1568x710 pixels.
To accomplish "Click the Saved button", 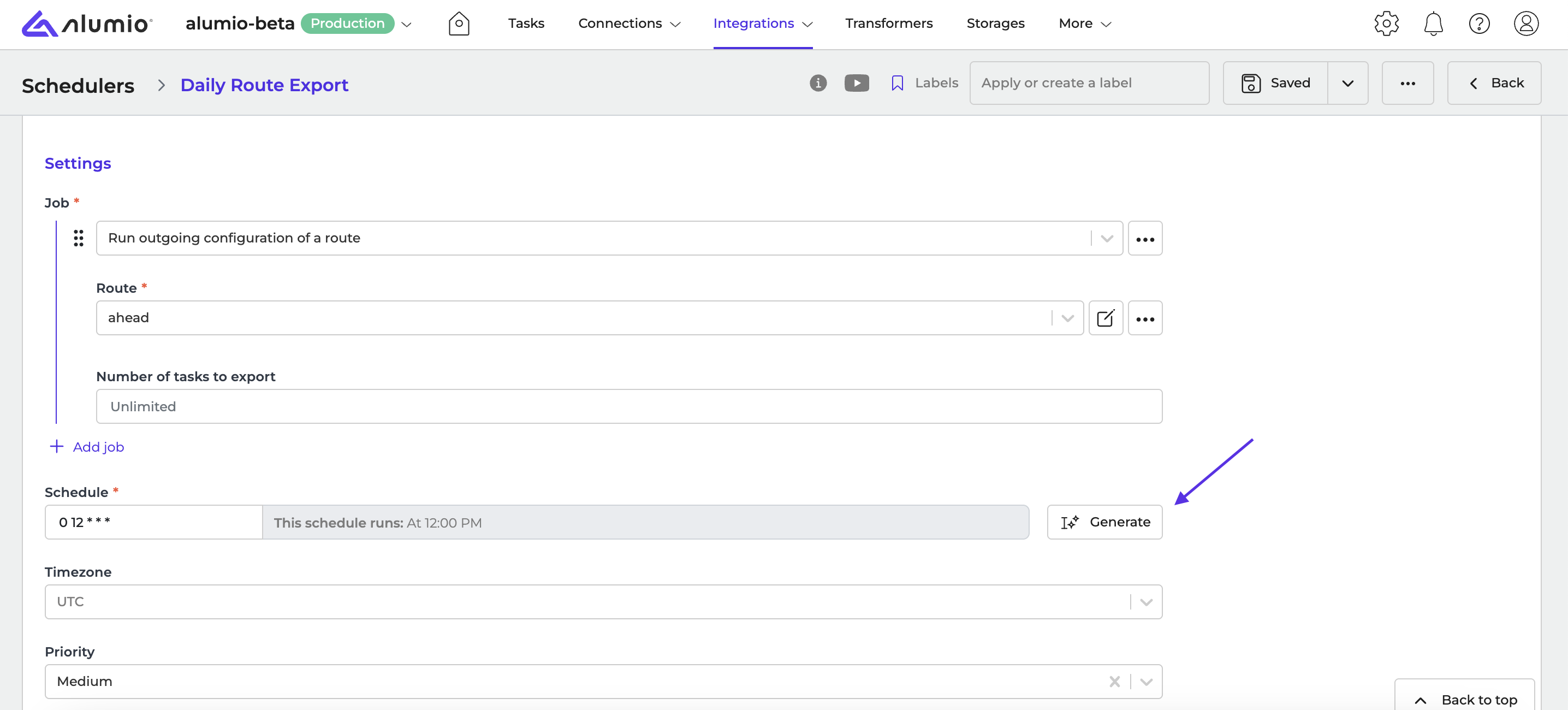I will pyautogui.click(x=1275, y=83).
